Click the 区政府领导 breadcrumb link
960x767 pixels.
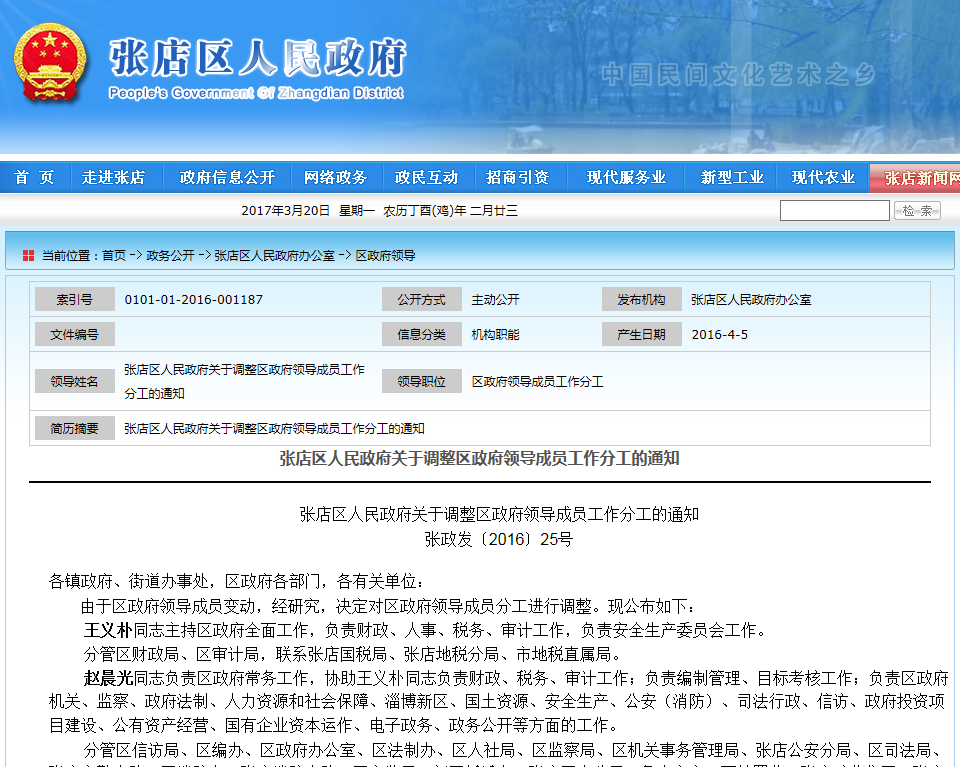(385, 256)
